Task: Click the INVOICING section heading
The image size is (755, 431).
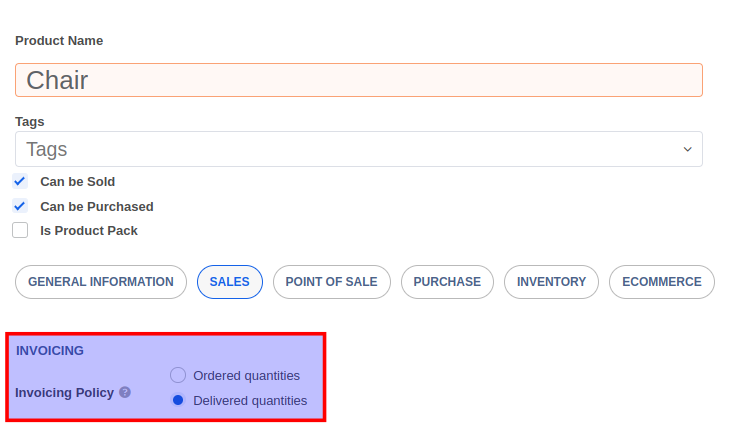Action: pos(50,350)
